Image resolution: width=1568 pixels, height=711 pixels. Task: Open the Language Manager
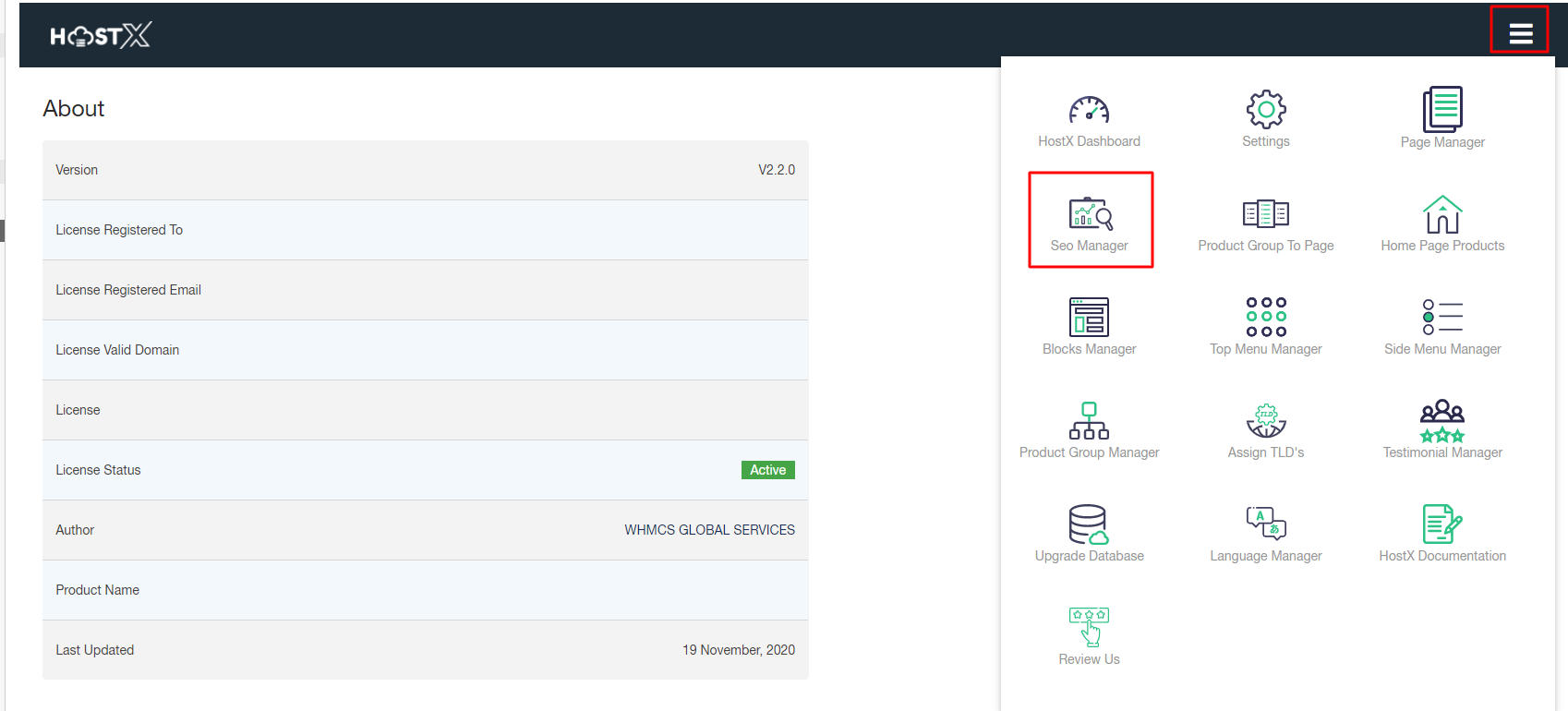pos(1265,525)
